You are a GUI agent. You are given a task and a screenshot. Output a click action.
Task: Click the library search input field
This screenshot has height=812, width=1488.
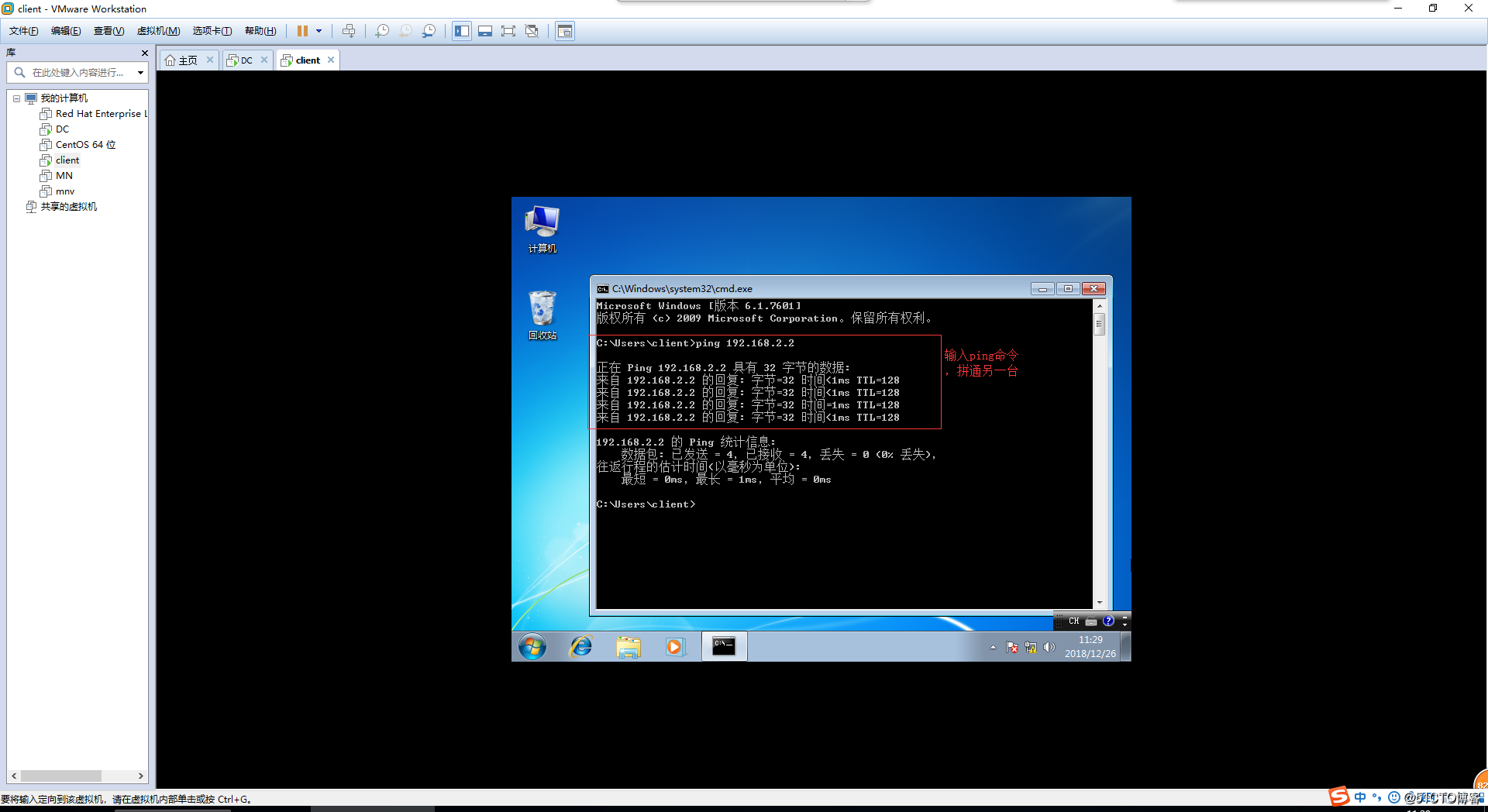tap(77, 72)
